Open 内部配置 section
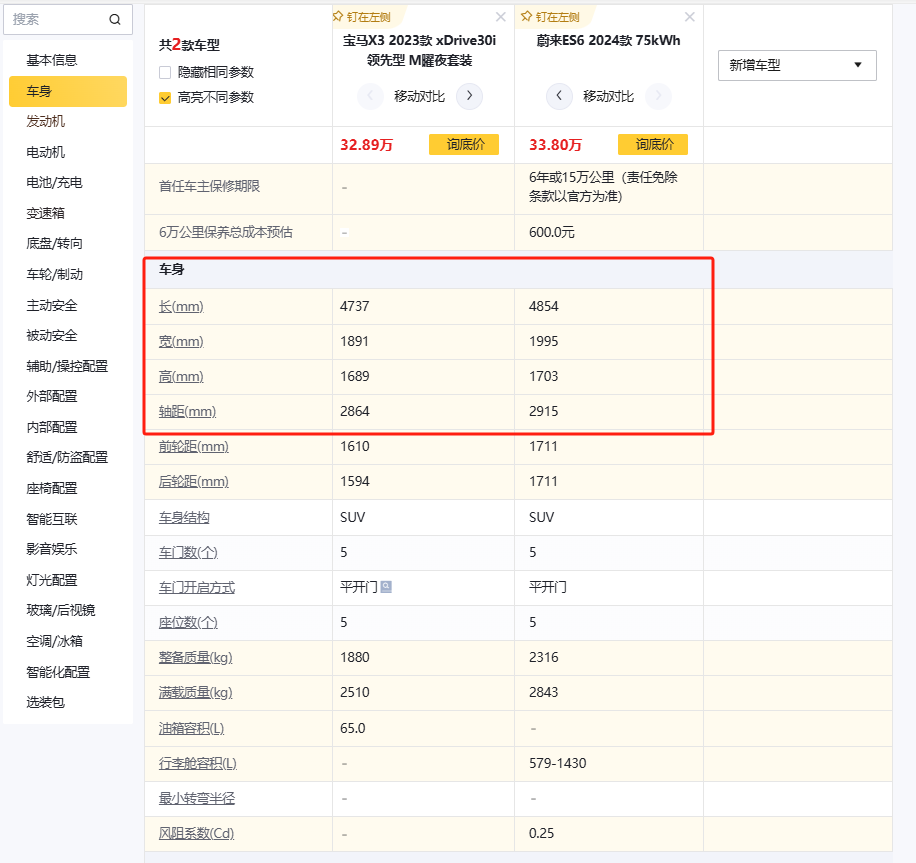The image size is (916, 863). 52,427
